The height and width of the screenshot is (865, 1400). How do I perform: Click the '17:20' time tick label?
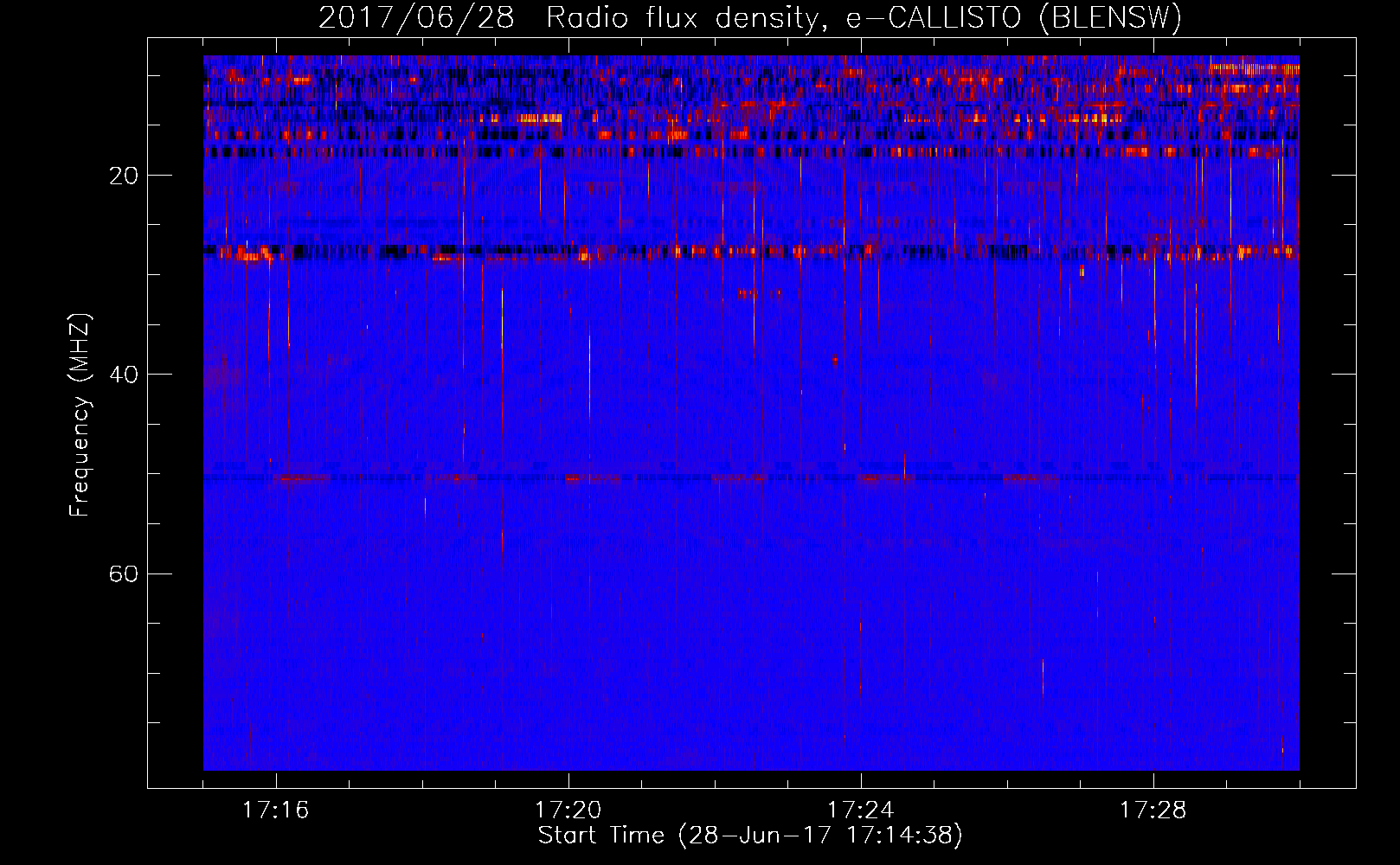[x=568, y=811]
